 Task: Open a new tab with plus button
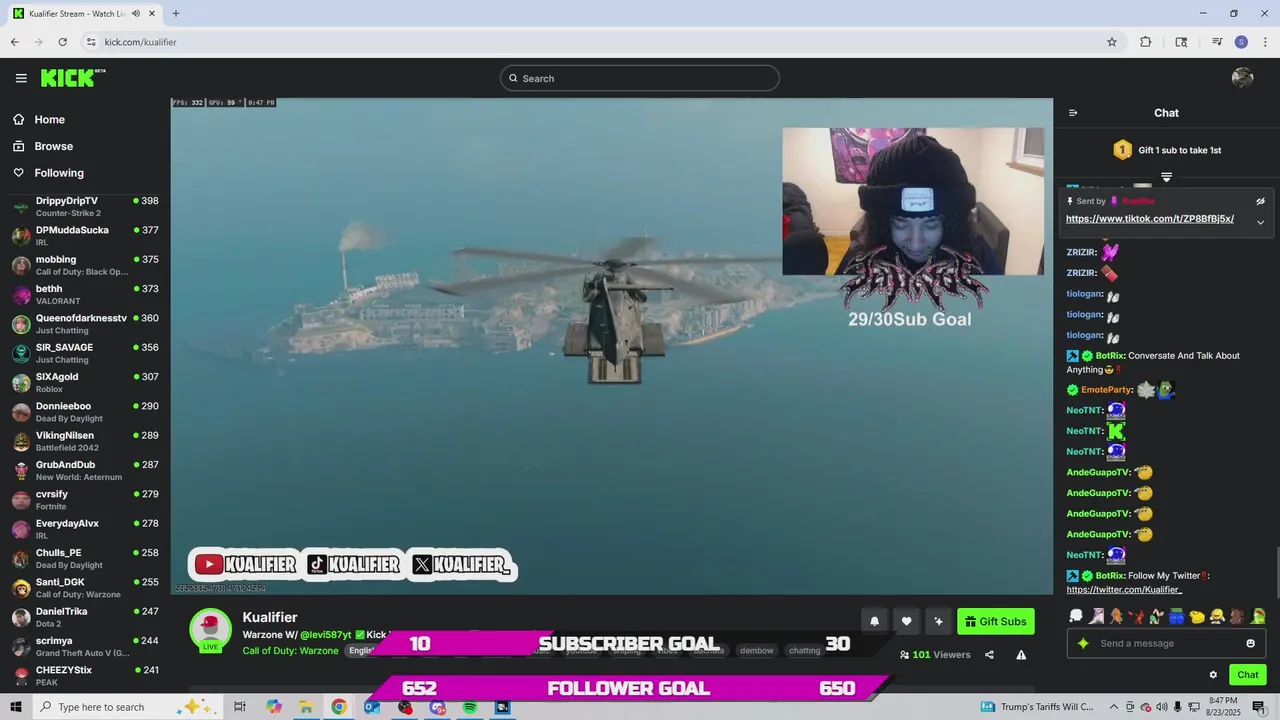point(176,13)
